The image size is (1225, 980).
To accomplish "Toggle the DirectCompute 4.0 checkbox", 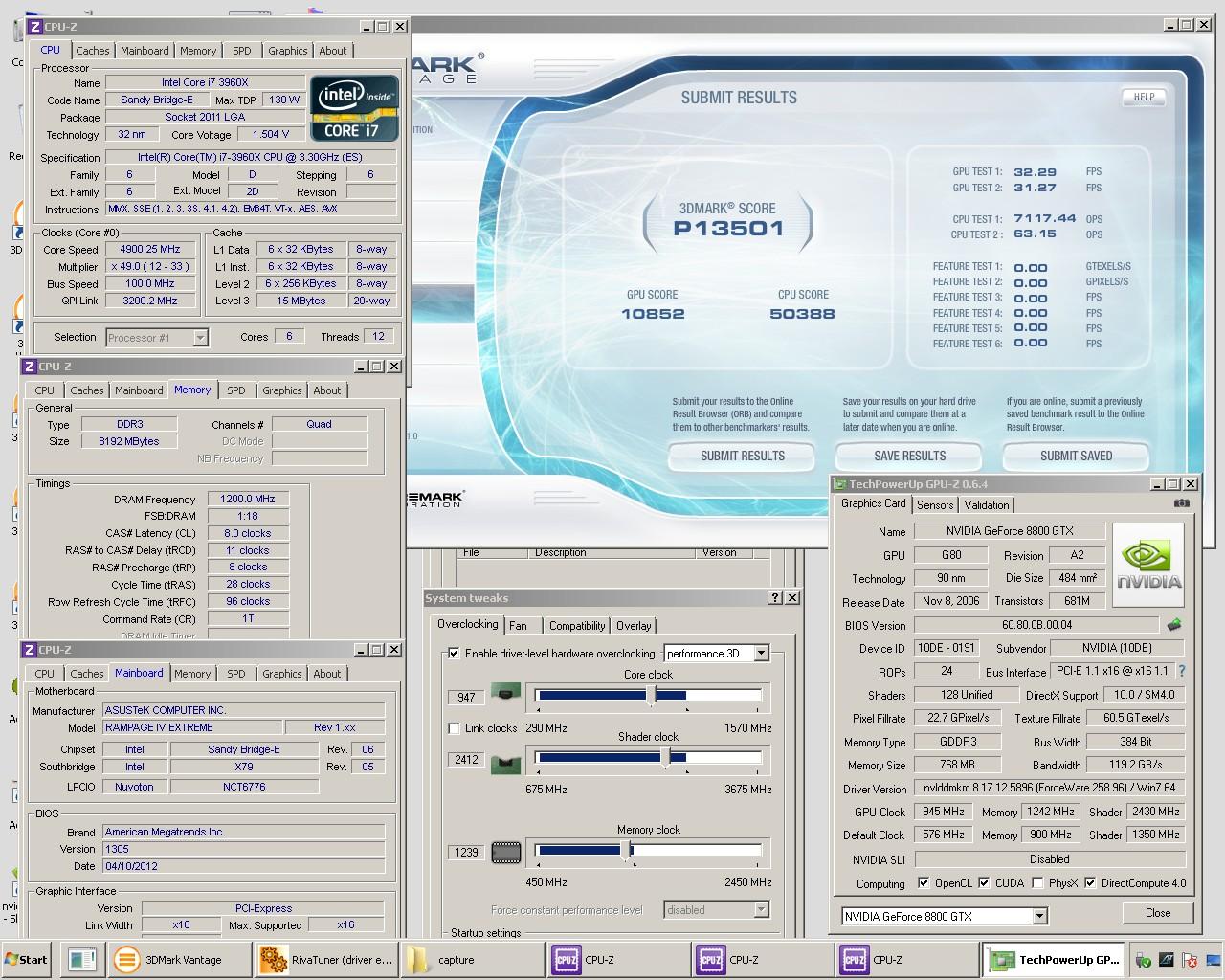I will 1090,883.
